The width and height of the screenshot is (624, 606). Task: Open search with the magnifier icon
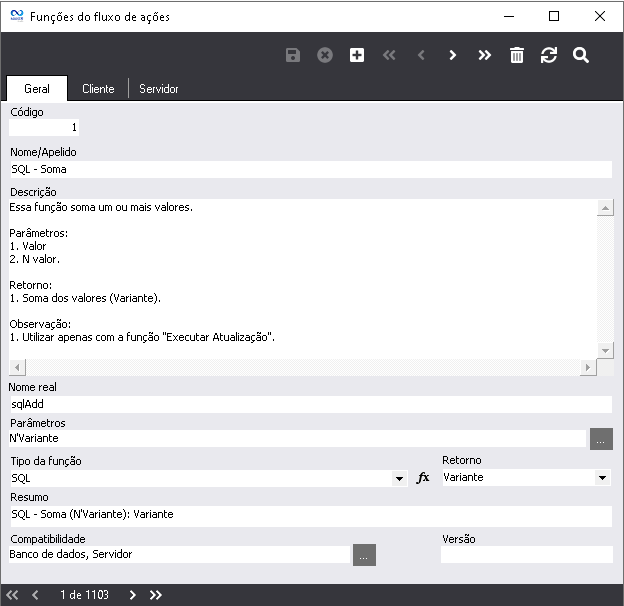coord(581,55)
